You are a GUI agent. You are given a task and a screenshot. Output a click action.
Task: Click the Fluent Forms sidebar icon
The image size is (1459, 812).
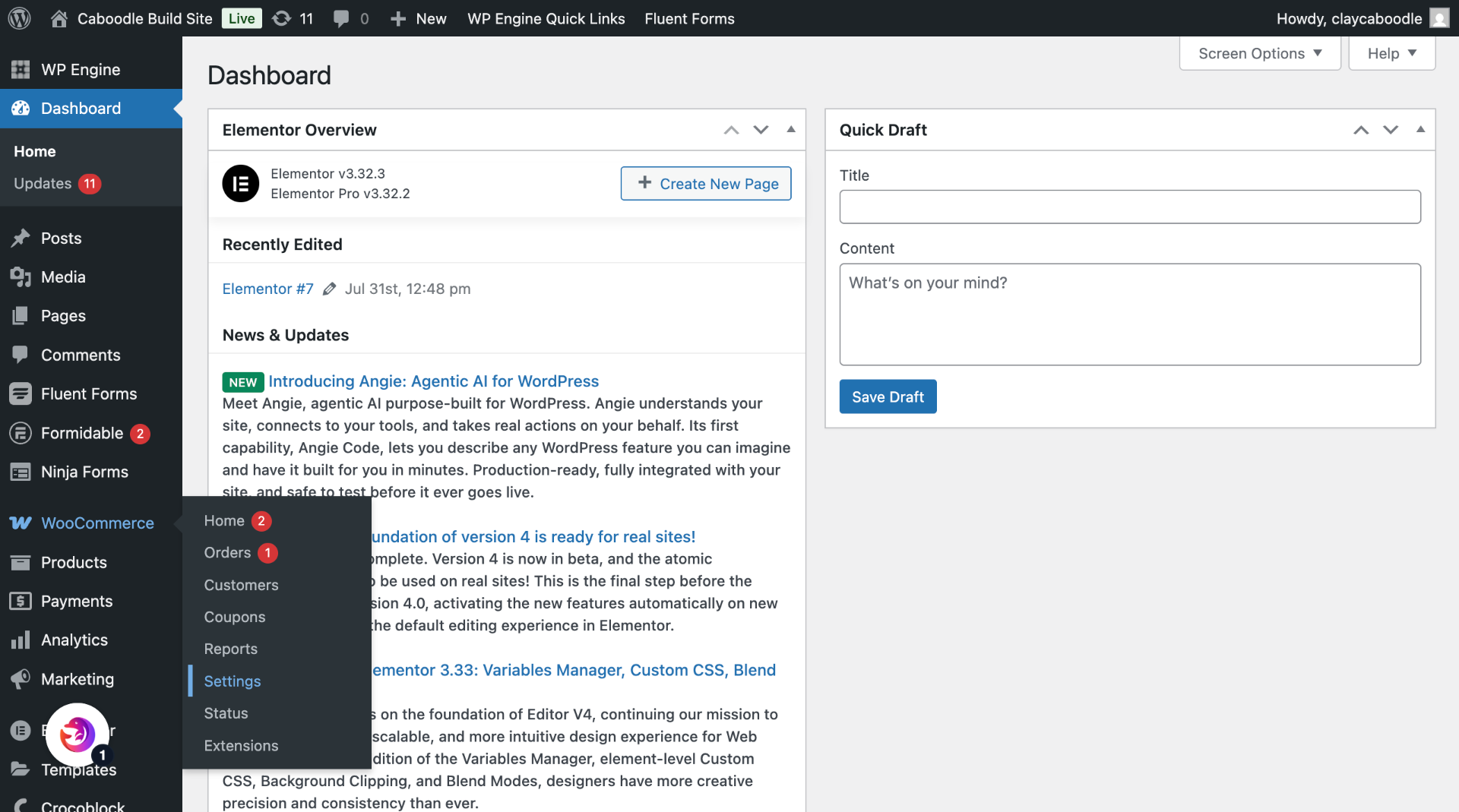point(21,393)
